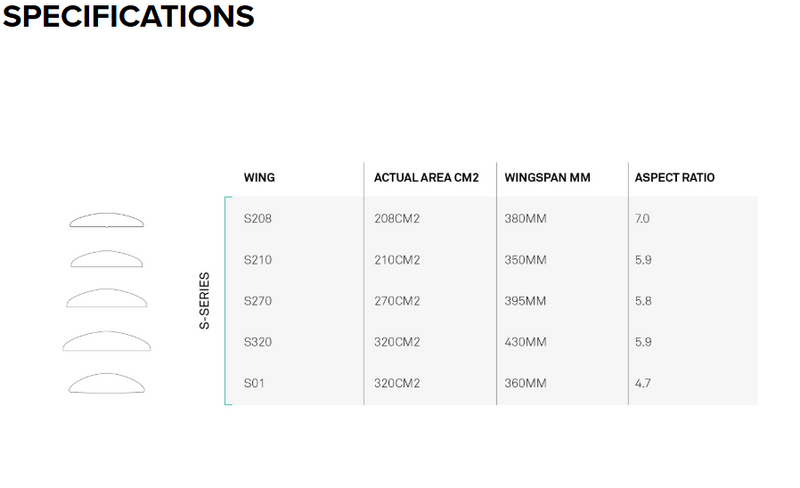Screen dimensions: 800x488
Task: Click the 208CM2 area value
Action: tap(398, 218)
